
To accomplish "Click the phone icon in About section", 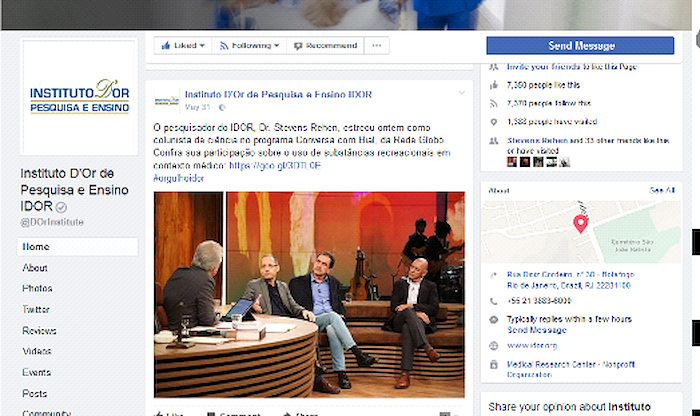I will point(494,301).
